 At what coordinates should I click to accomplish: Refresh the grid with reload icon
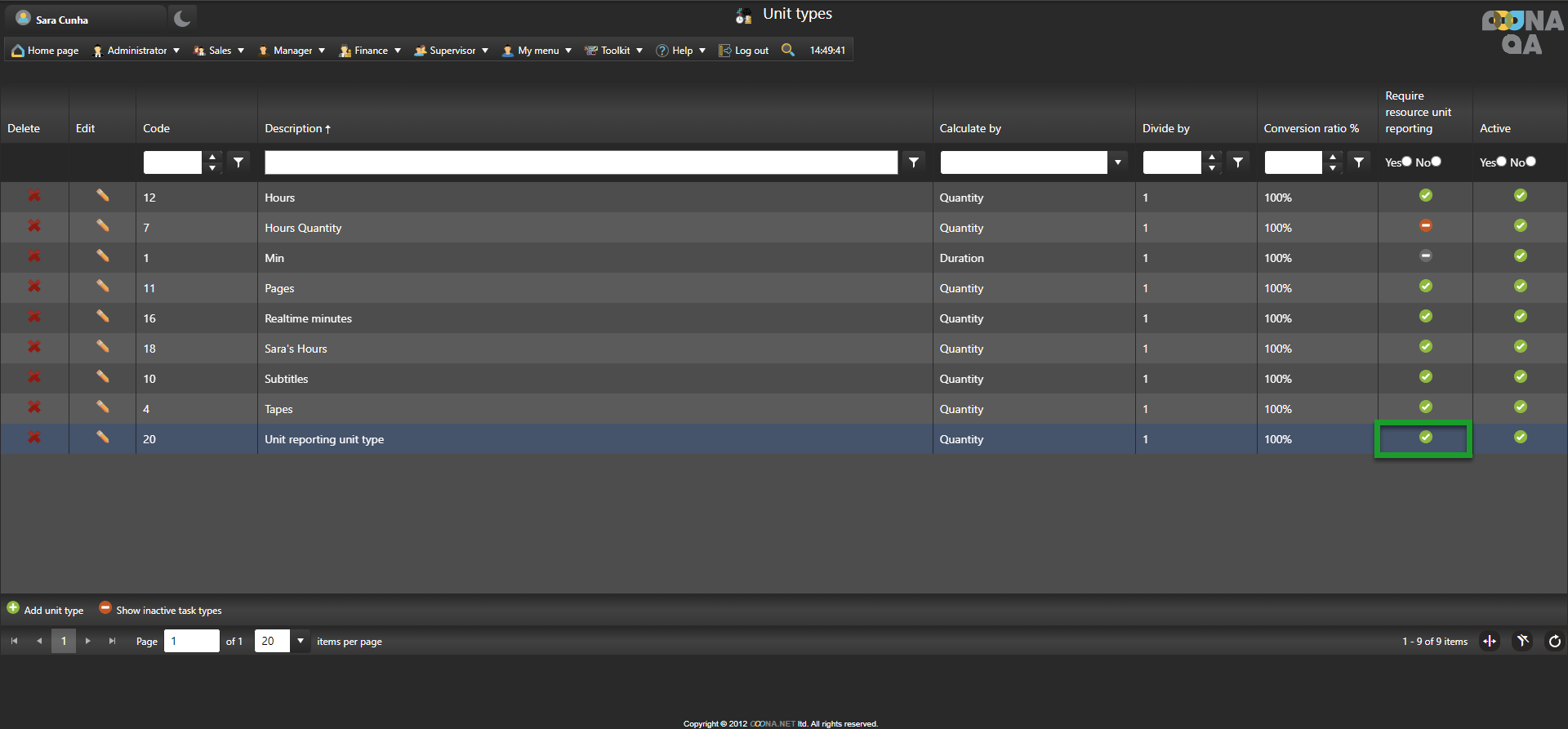pyautogui.click(x=1554, y=642)
